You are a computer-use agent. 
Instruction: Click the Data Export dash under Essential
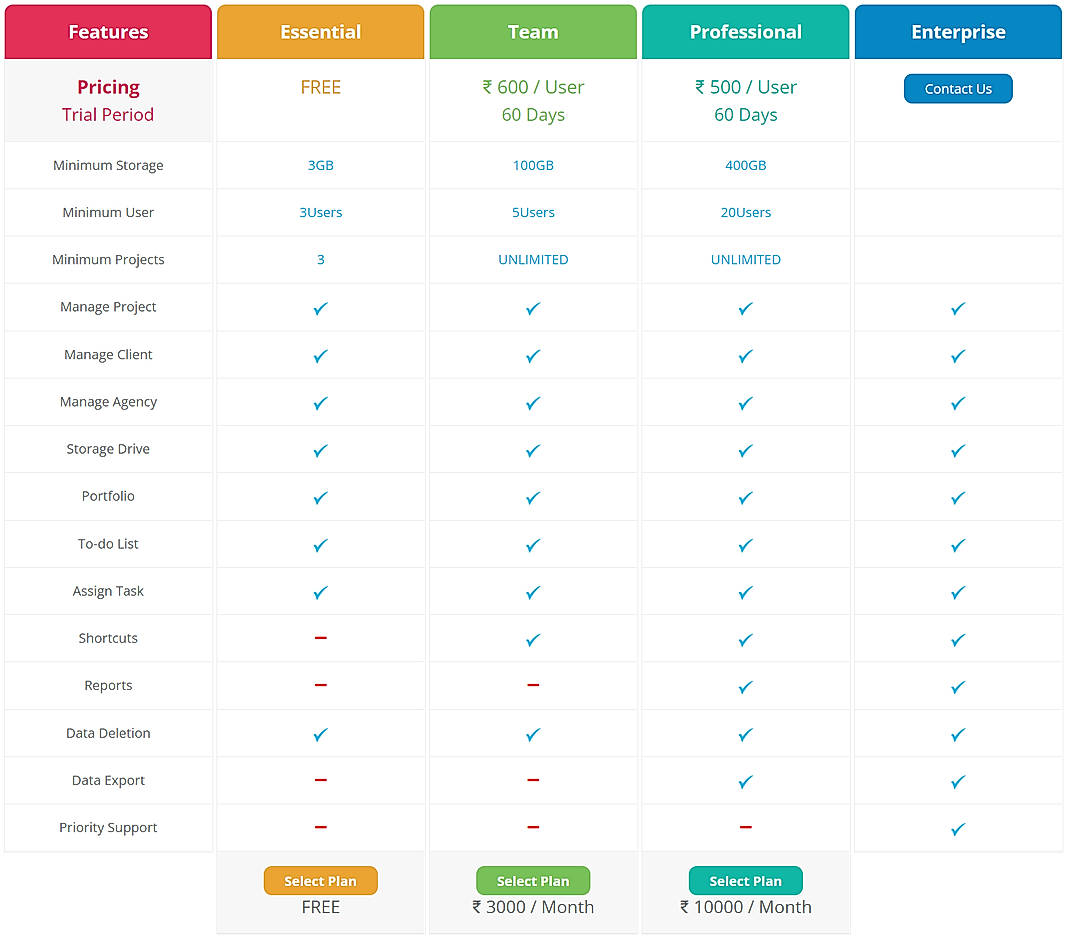click(321, 781)
